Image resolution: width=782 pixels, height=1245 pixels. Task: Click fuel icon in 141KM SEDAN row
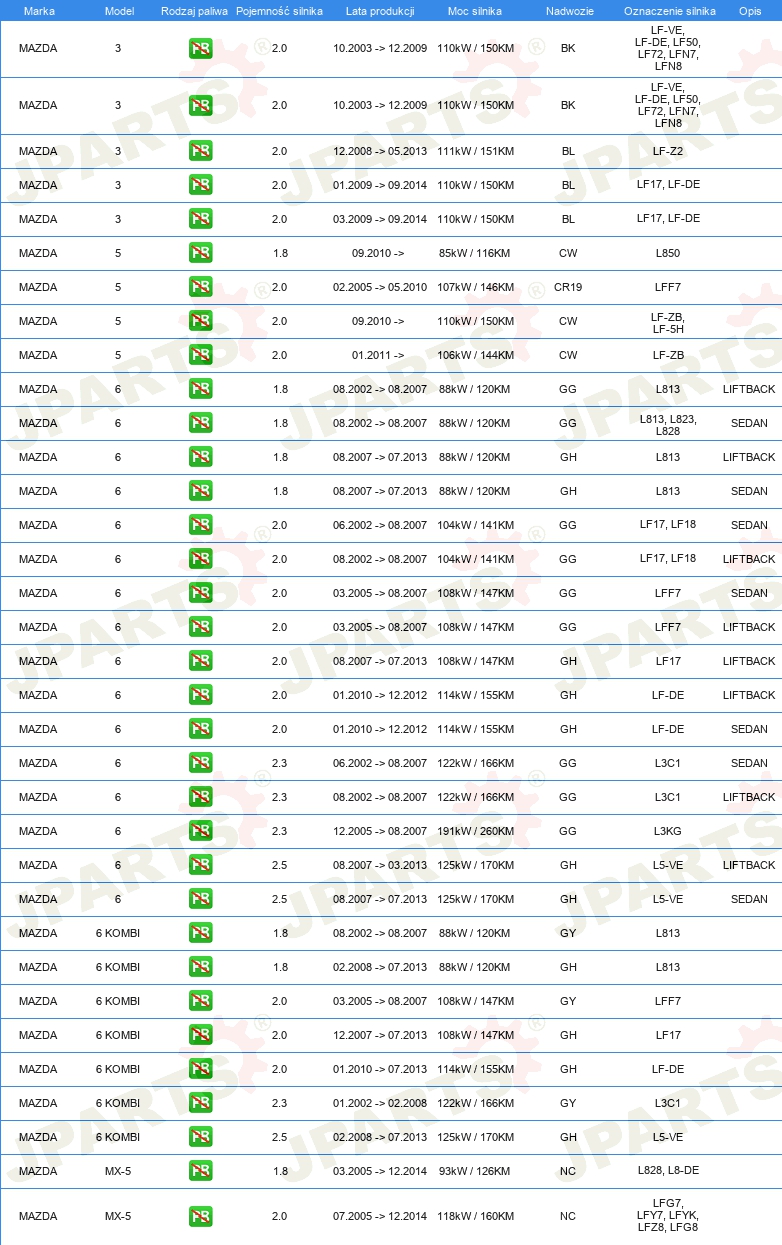[x=200, y=525]
